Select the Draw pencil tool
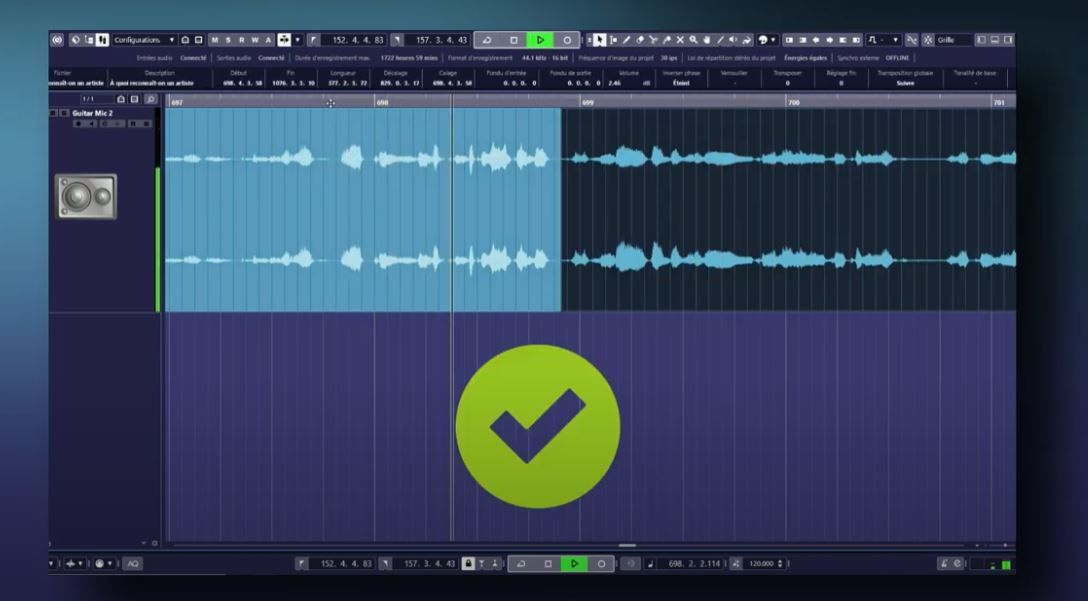The height and width of the screenshot is (601, 1088). point(626,40)
